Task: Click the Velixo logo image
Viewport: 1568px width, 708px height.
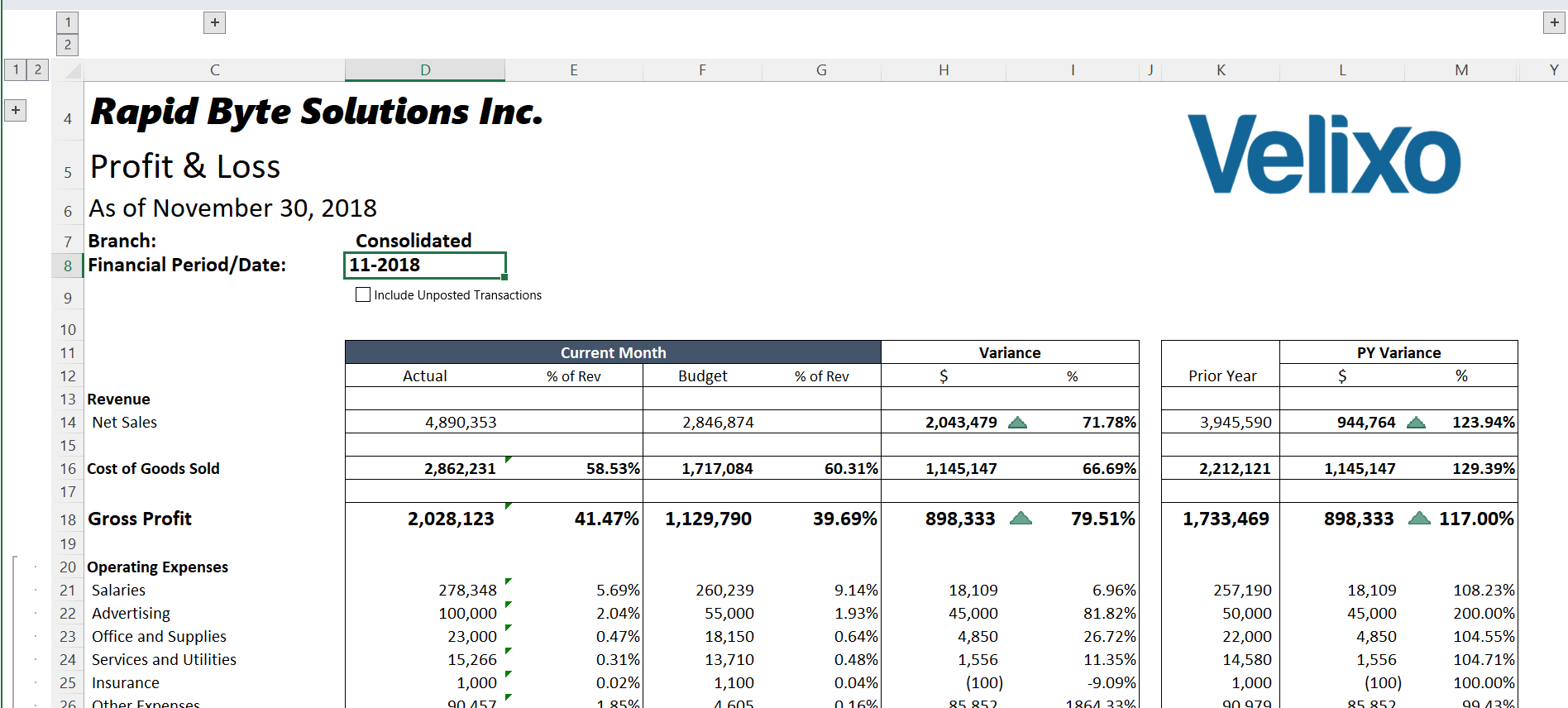Action: [1324, 155]
